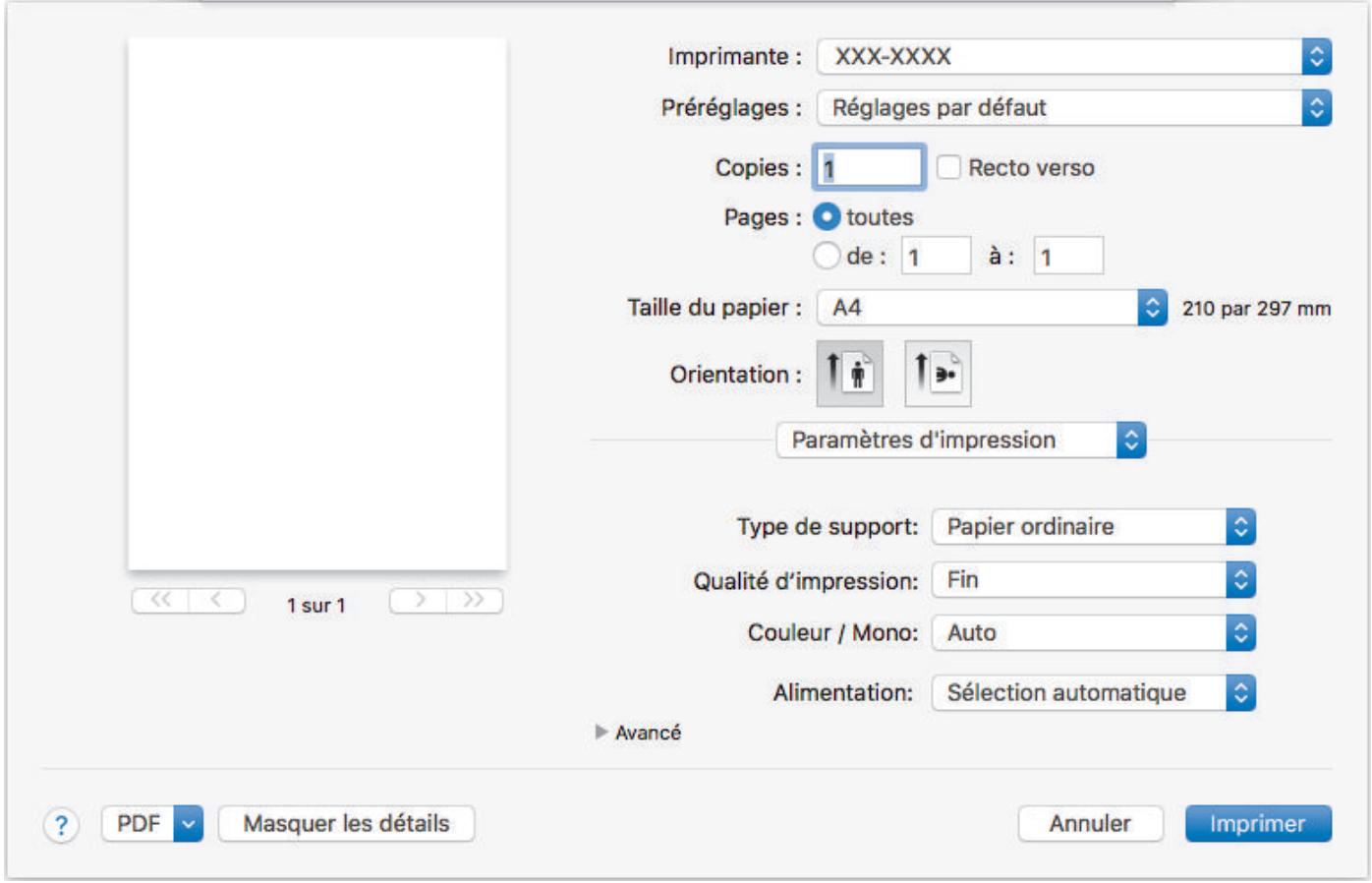Open the Type de support dropdown
This screenshot has height=883, width=1372.
(x=1094, y=526)
